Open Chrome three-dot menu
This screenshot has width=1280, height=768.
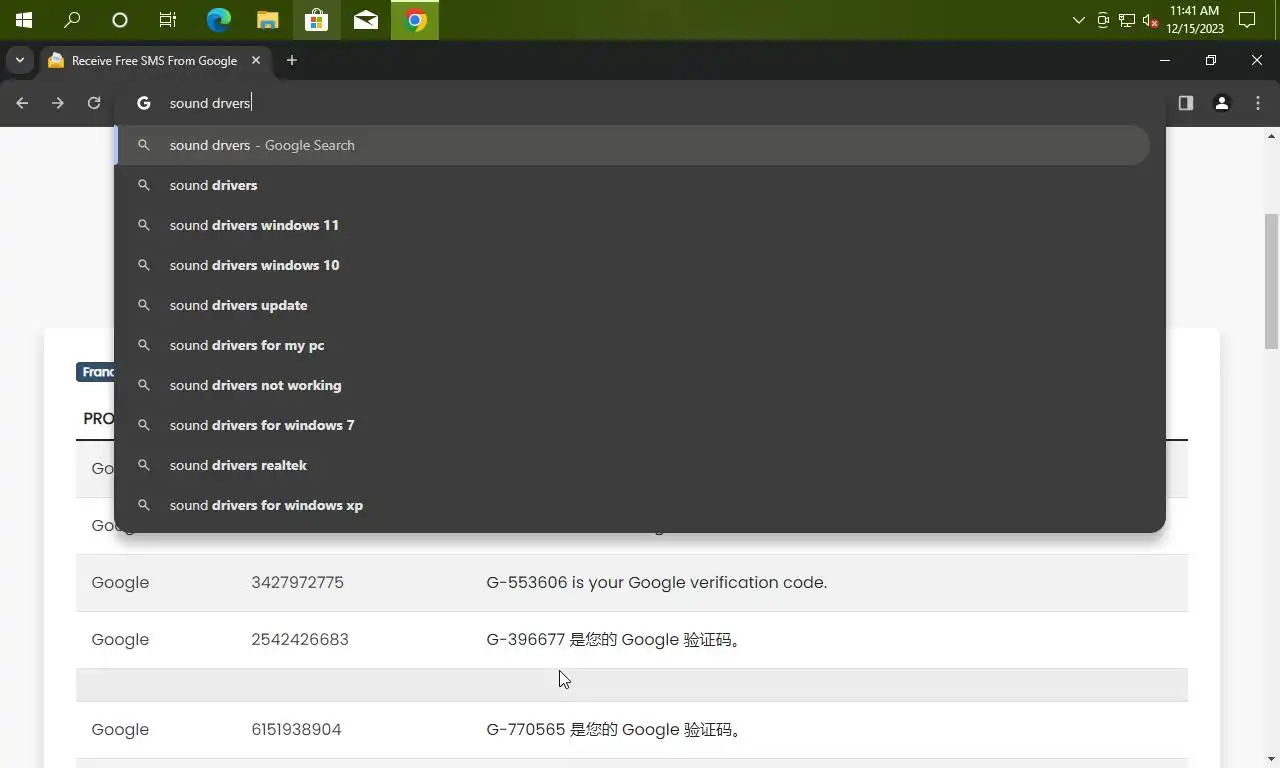tap(1258, 103)
